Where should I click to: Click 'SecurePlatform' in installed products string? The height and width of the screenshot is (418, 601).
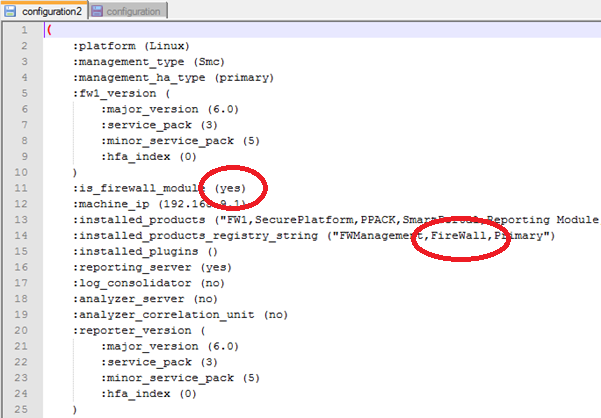304,220
